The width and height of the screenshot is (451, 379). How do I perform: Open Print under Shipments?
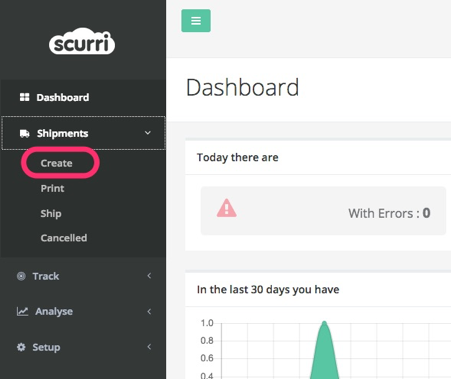click(52, 188)
